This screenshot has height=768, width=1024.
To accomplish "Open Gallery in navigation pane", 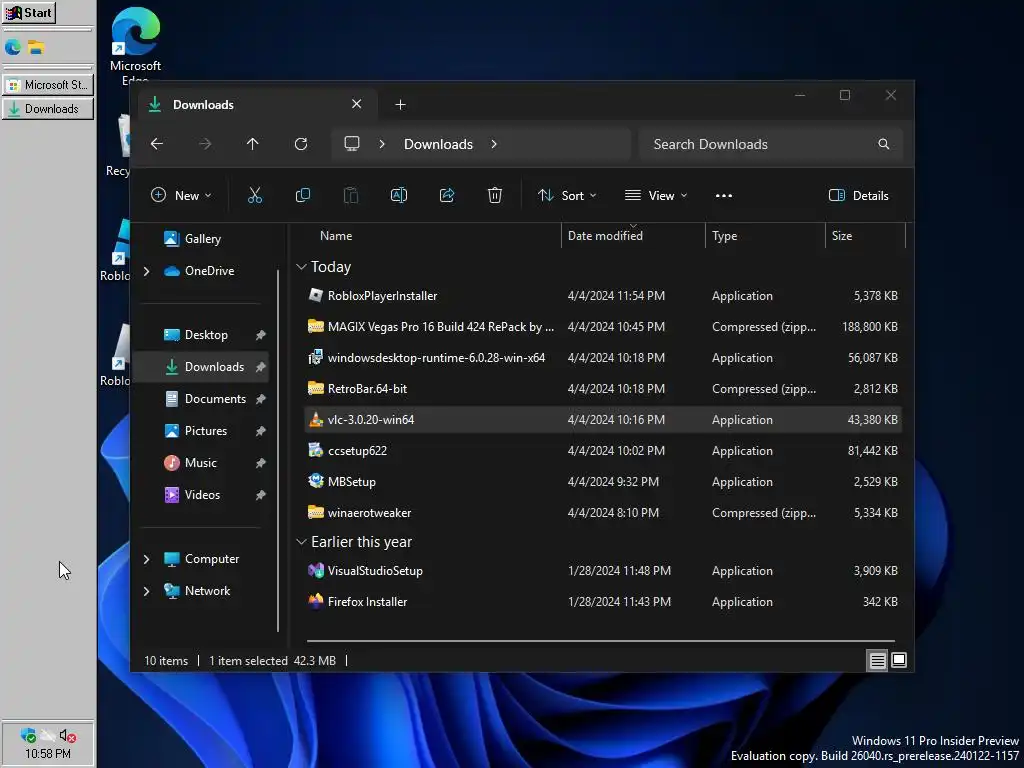I will [x=202, y=239].
